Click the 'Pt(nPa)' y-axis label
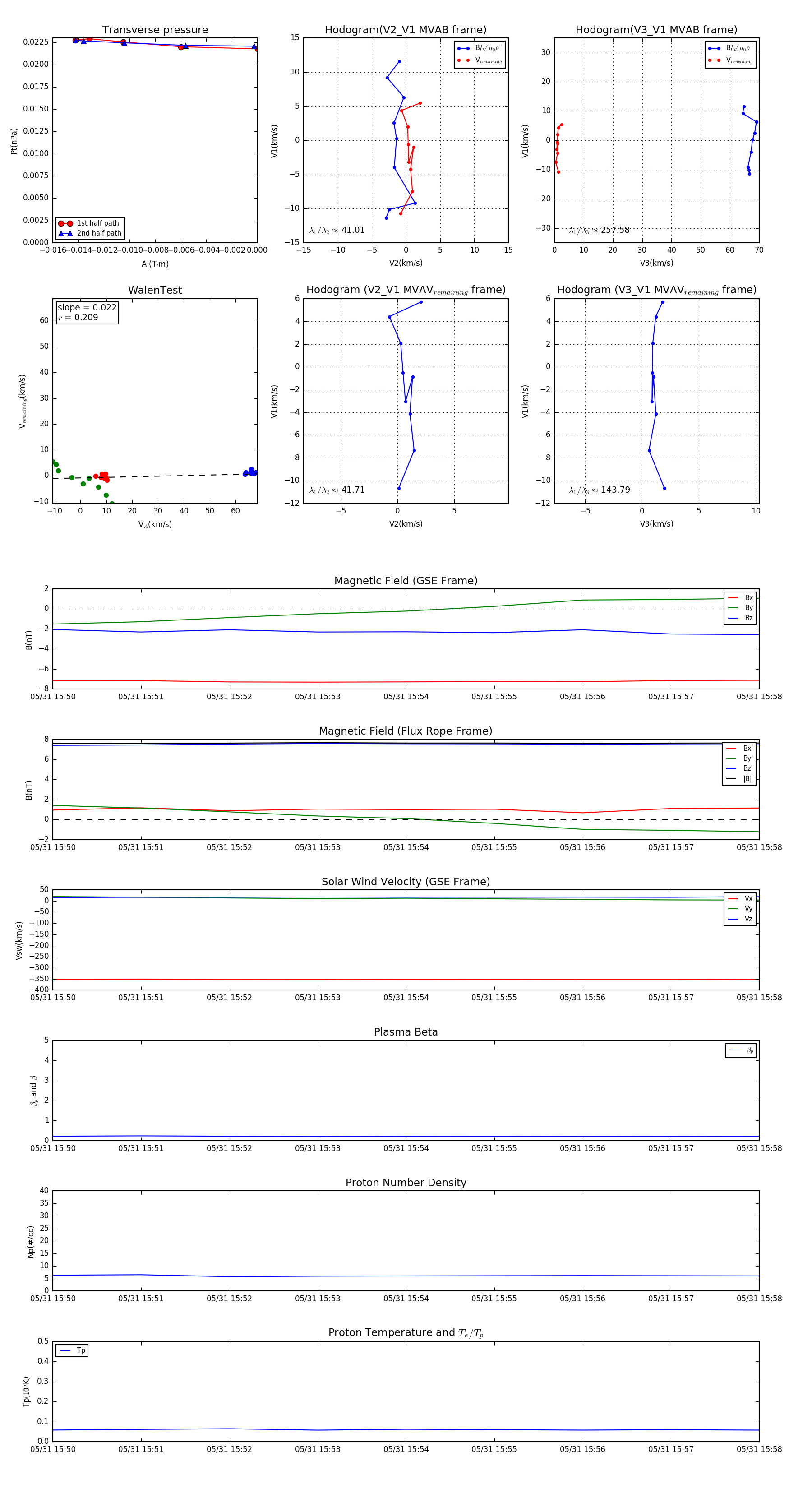812x1489 pixels. pyautogui.click(x=14, y=141)
